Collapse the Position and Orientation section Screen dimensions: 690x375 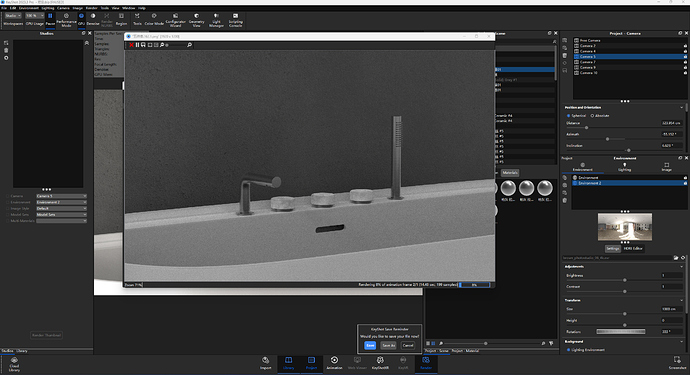coord(681,107)
